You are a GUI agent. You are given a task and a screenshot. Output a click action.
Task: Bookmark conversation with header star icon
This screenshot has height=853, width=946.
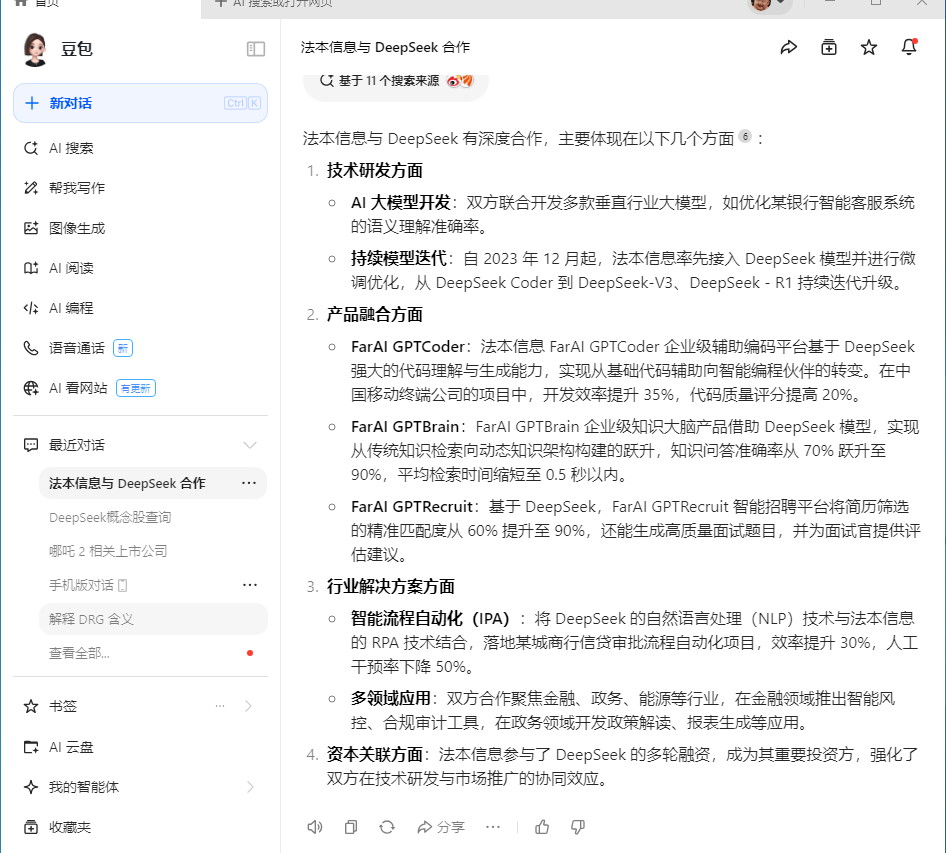[869, 47]
